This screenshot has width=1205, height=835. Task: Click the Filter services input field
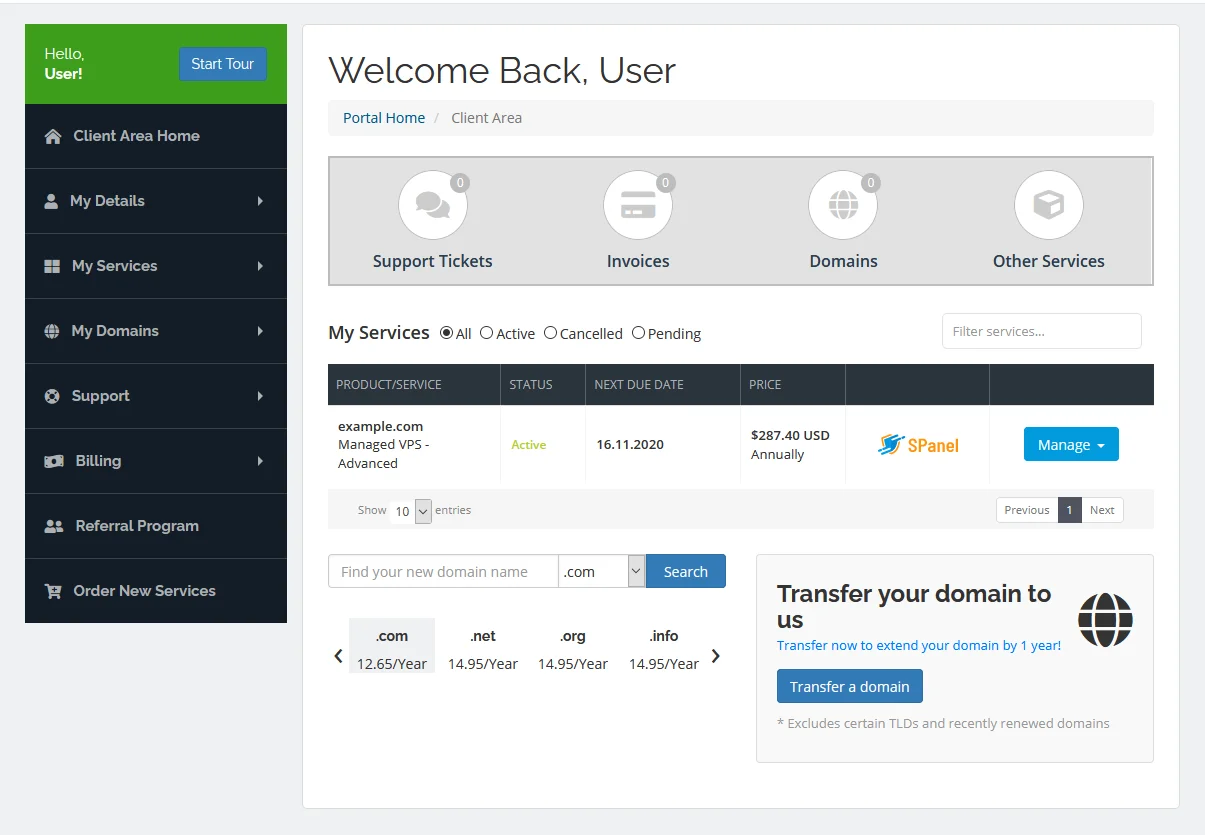click(1041, 331)
